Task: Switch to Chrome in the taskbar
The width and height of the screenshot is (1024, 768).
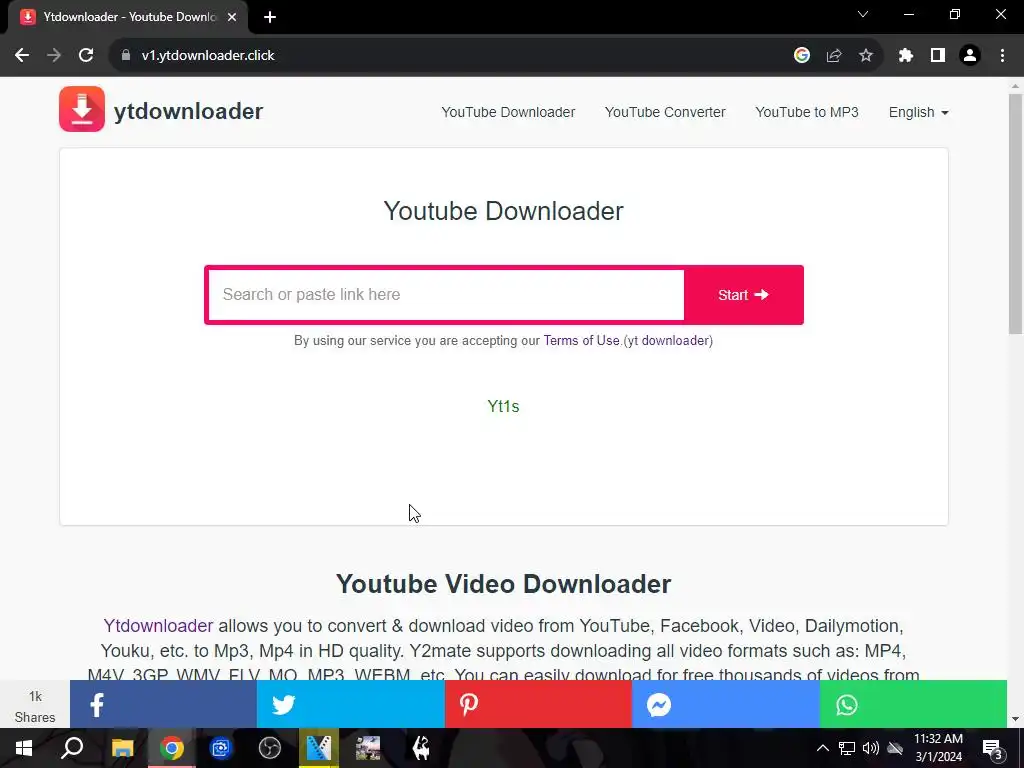Action: pyautogui.click(x=172, y=748)
